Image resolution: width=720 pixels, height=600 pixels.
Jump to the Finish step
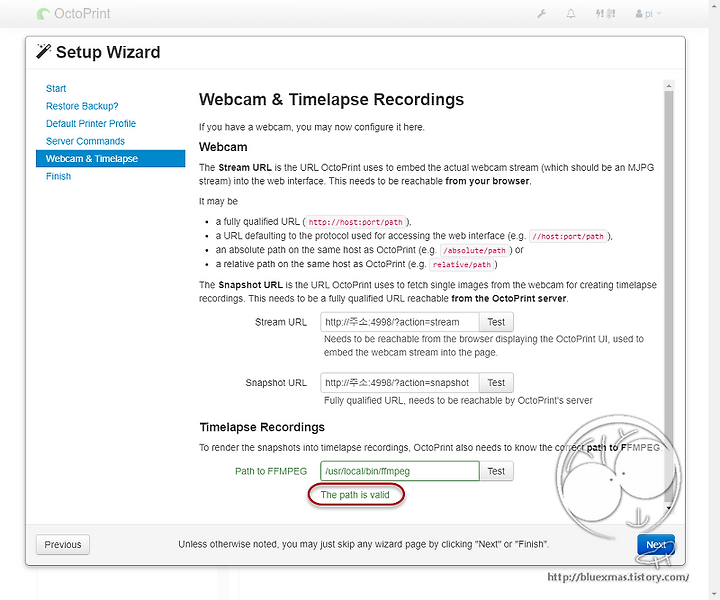coord(58,176)
